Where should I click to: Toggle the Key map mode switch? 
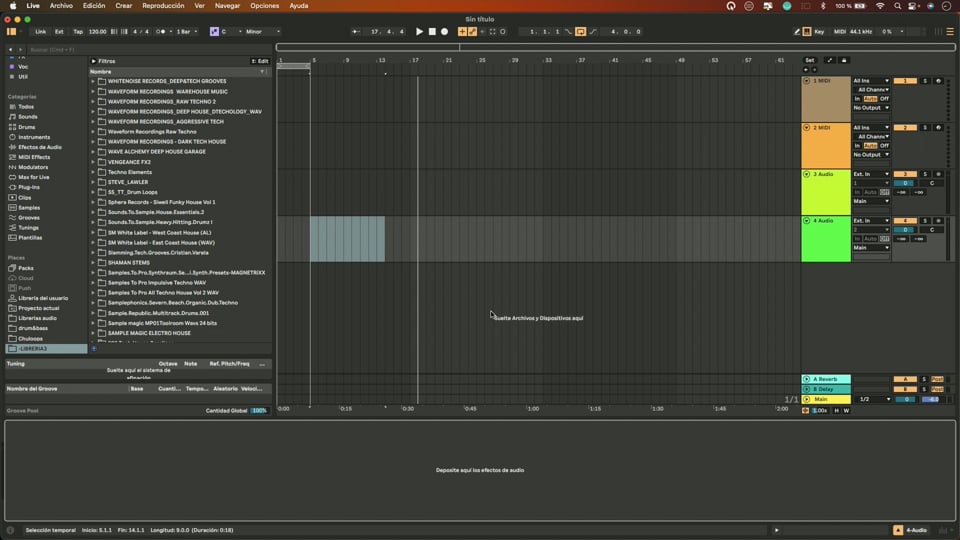tap(819, 31)
